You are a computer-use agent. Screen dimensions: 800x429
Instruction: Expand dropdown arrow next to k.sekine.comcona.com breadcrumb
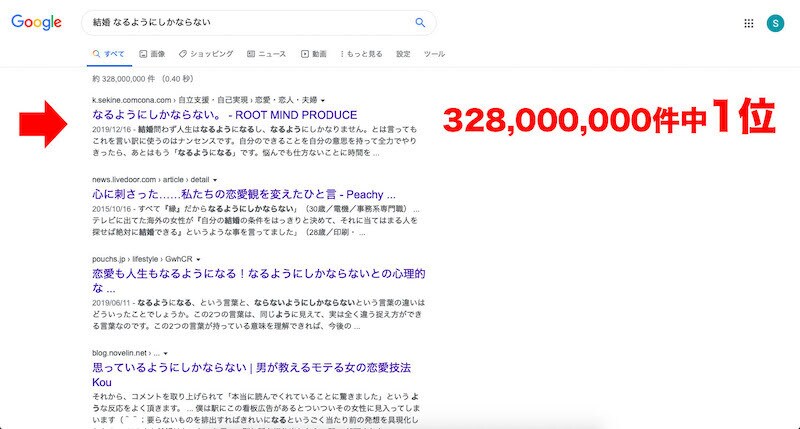[323, 100]
